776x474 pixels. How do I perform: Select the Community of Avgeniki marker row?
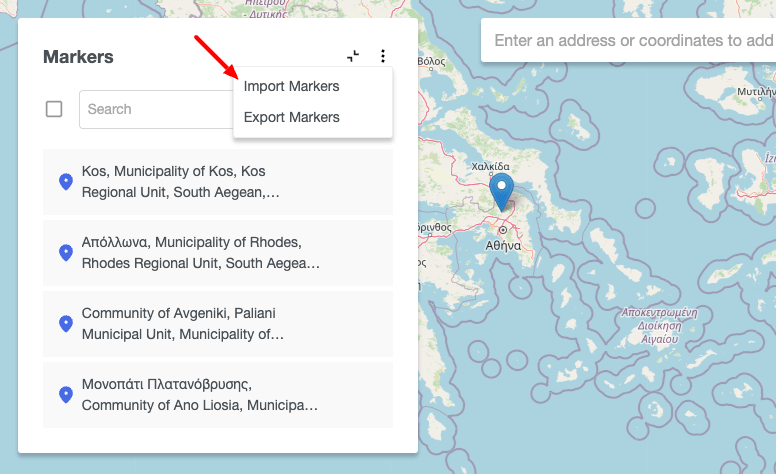(x=218, y=324)
